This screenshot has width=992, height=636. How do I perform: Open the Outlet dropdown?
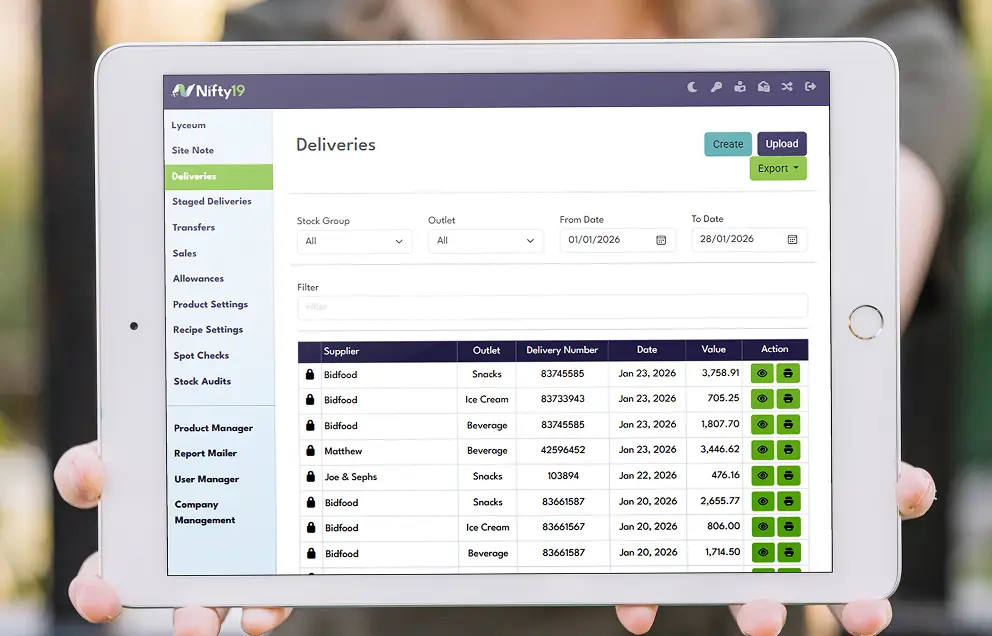pos(485,241)
